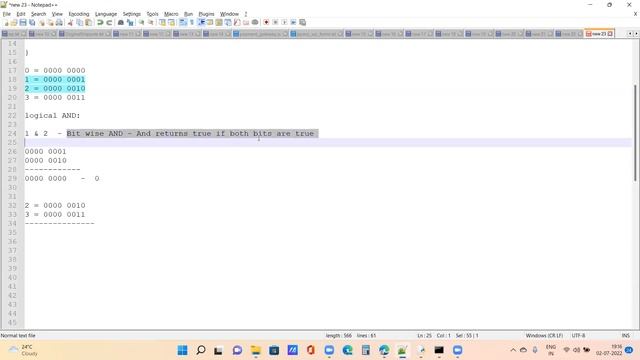The width and height of the screenshot is (640, 360).
Task: Toggle INS insert mode in status bar
Action: point(626,336)
